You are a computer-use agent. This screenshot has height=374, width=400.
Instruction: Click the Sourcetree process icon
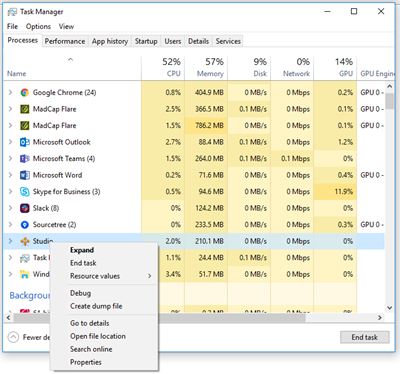pyautogui.click(x=25, y=225)
